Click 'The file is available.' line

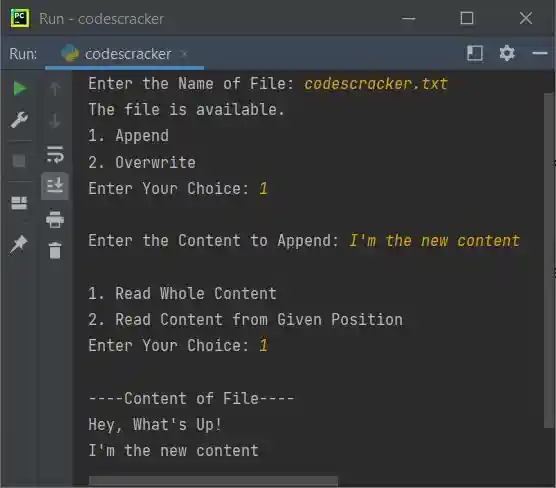click(x=187, y=109)
